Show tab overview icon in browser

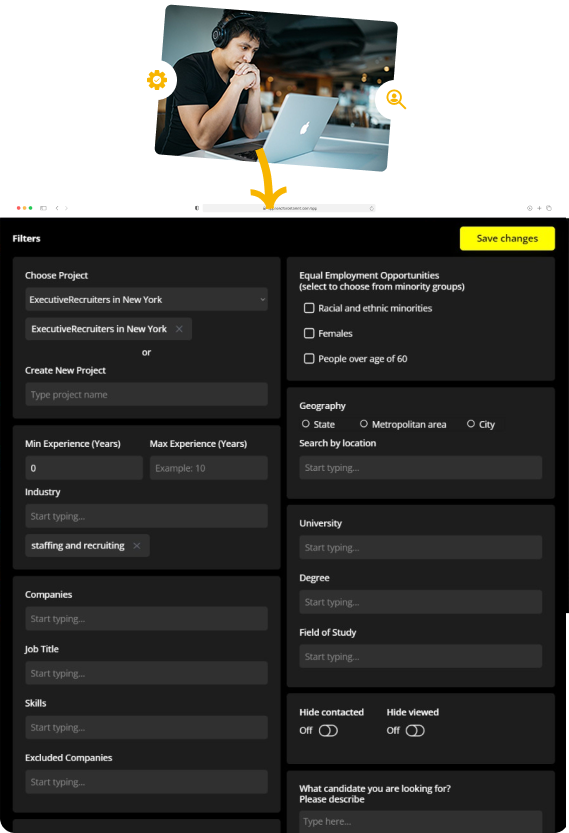coord(549,208)
